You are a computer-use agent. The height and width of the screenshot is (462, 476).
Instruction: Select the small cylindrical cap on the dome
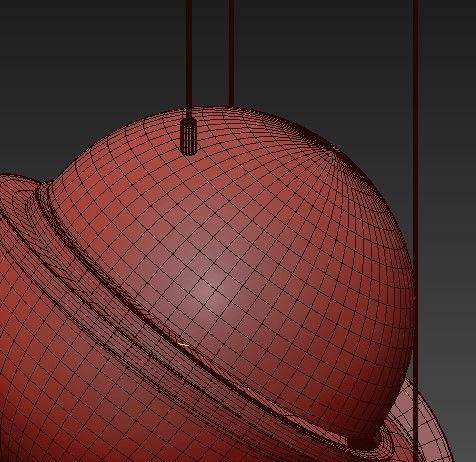click(188, 137)
